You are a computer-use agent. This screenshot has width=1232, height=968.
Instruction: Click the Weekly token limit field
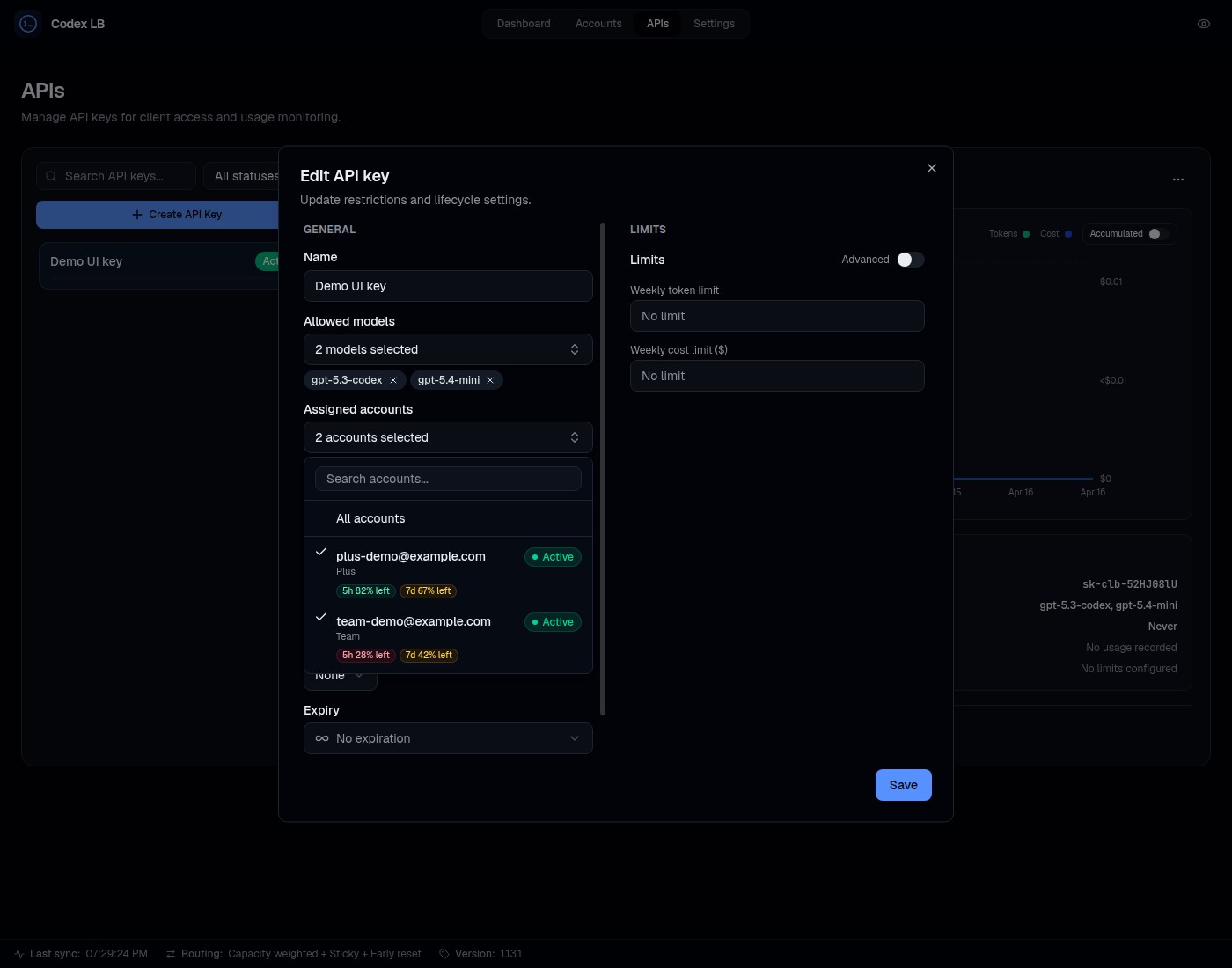tap(777, 316)
